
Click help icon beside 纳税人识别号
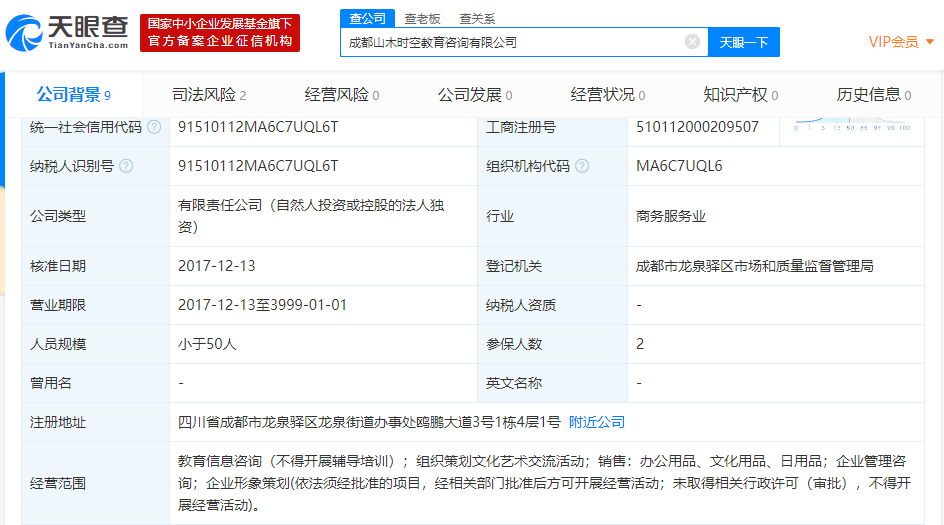coord(126,166)
